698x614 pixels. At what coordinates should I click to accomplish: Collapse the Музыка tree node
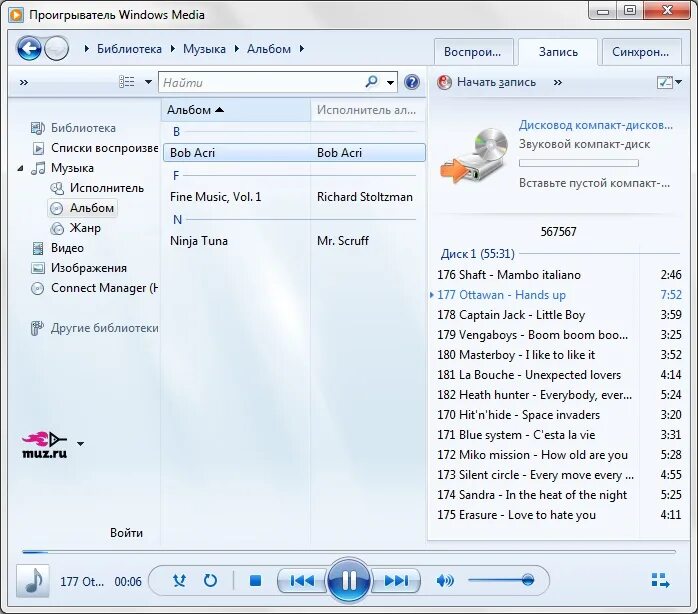[20, 168]
